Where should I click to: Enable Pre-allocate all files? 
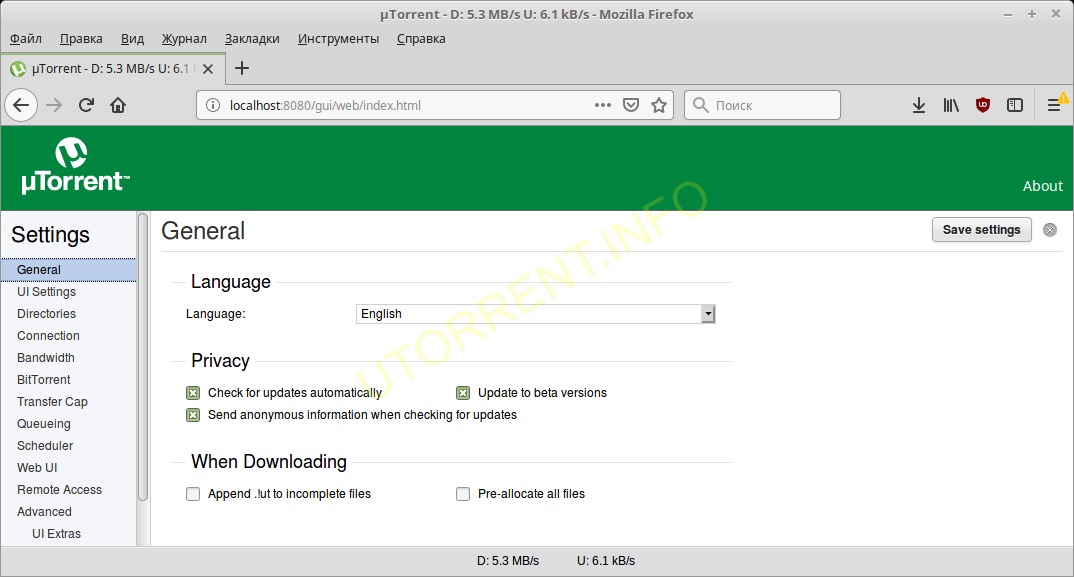click(463, 493)
